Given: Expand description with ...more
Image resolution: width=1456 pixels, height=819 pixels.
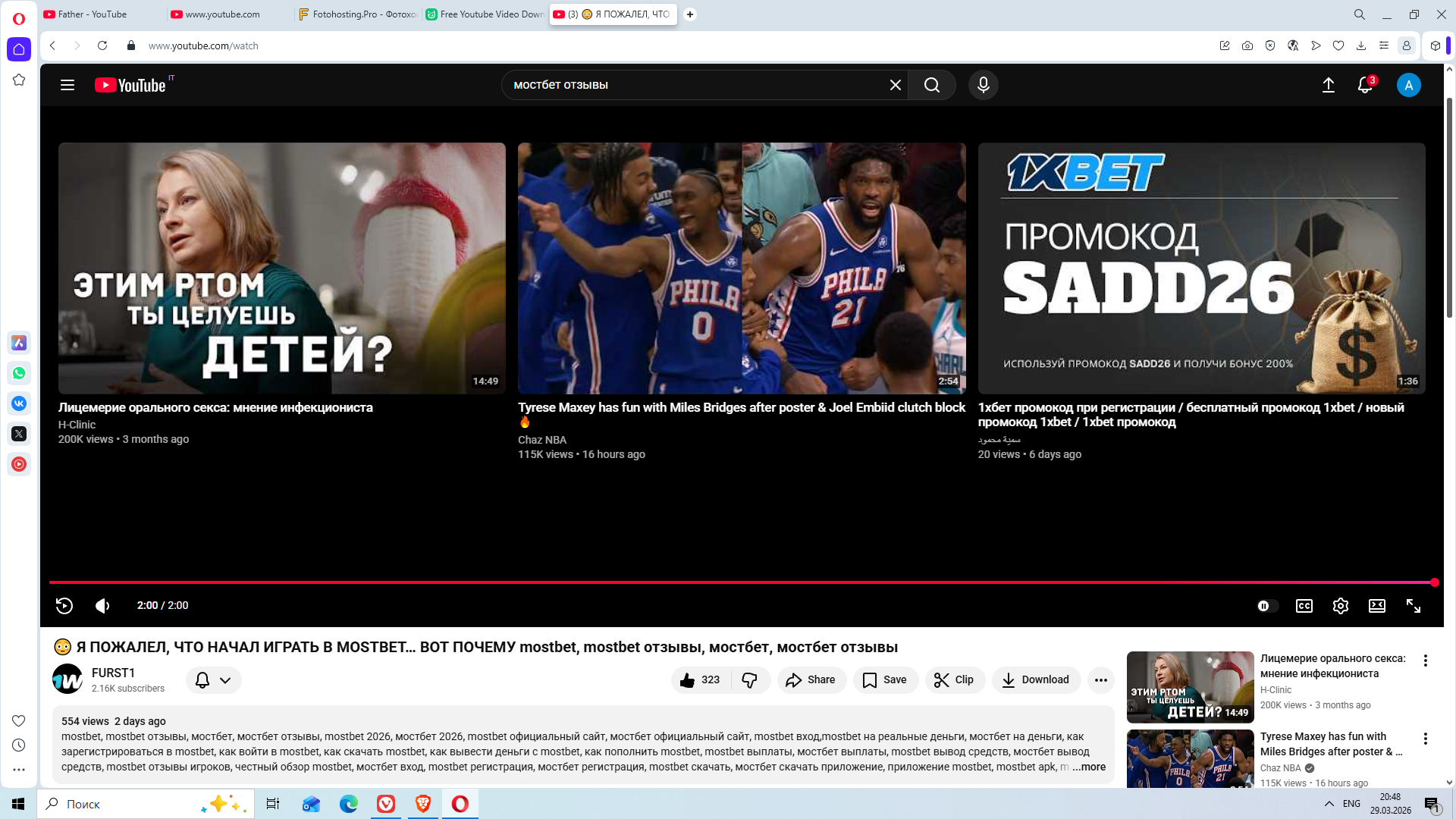Looking at the screenshot, I should coord(1088,767).
